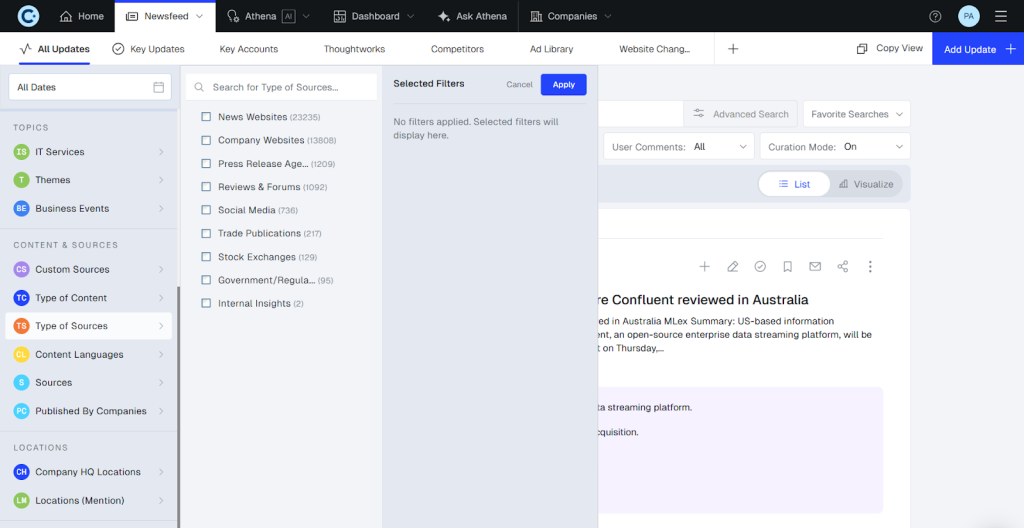Expand the IT Services topic filter
Screen dimensions: 1024x528
click(x=90, y=152)
